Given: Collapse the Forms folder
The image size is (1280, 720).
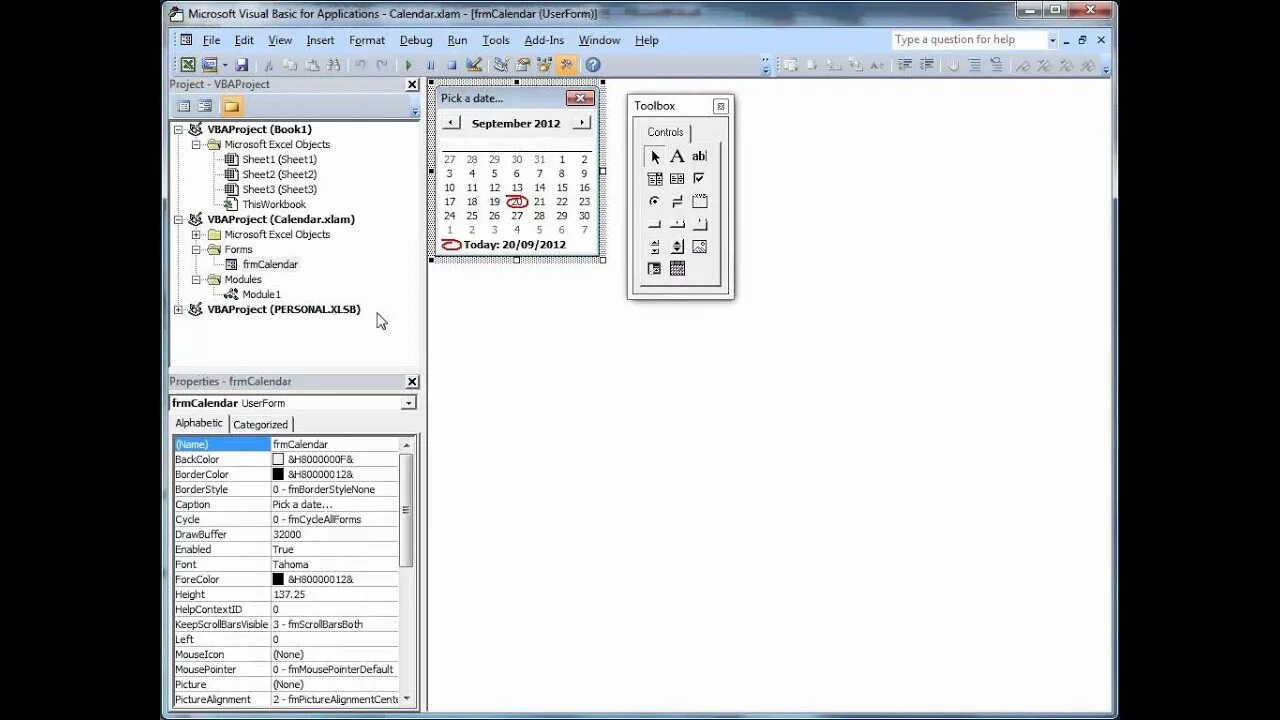Looking at the screenshot, I should click(x=197, y=249).
